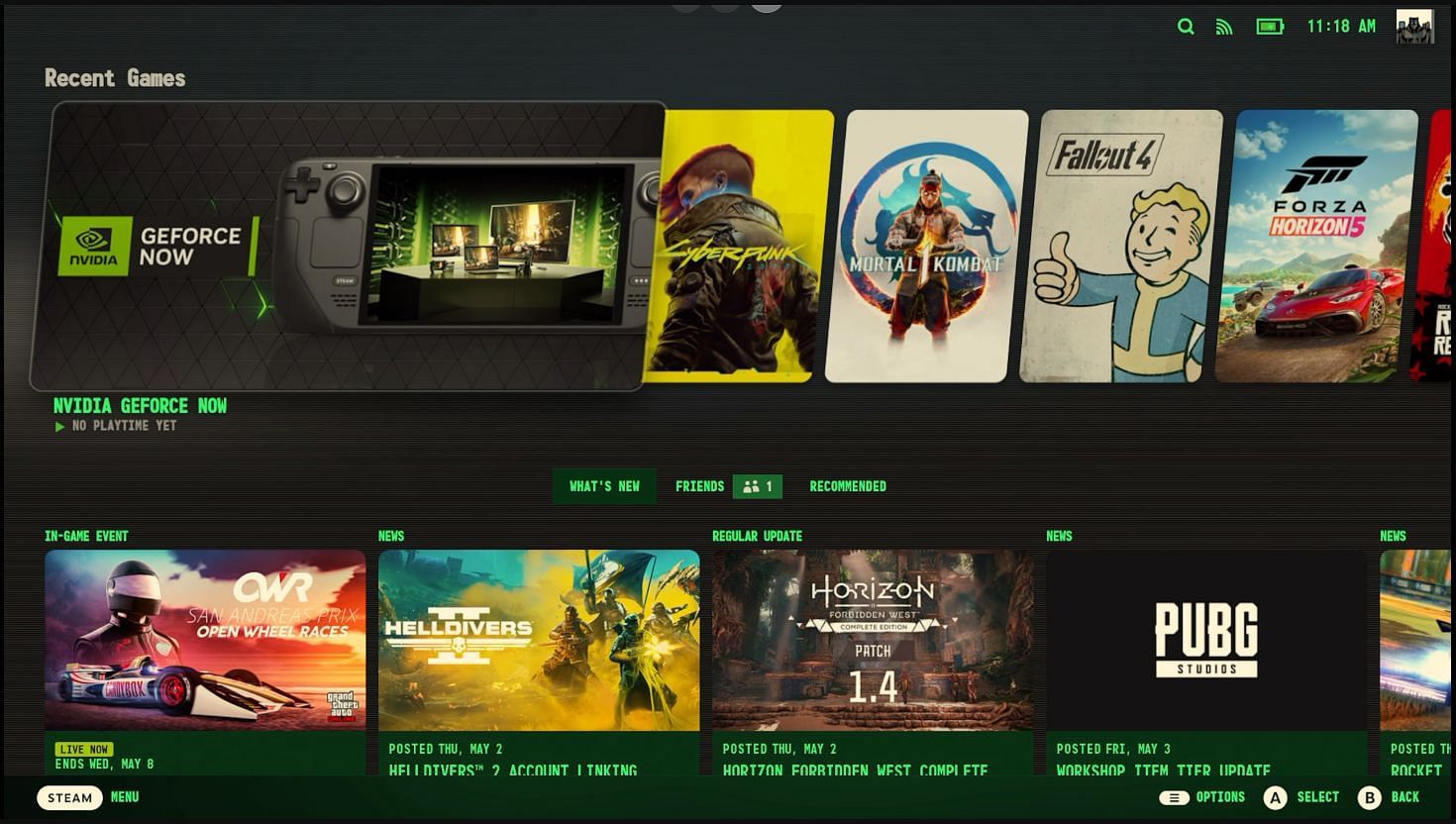1456x824 pixels.
Task: Switch to the Friends tab
Action: (x=699, y=486)
